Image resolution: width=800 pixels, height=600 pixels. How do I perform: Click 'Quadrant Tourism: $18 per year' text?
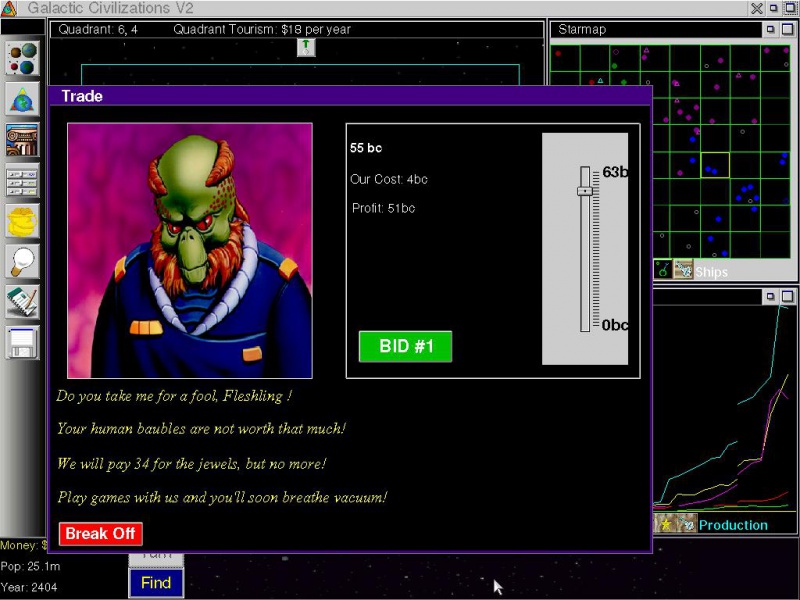click(x=262, y=30)
